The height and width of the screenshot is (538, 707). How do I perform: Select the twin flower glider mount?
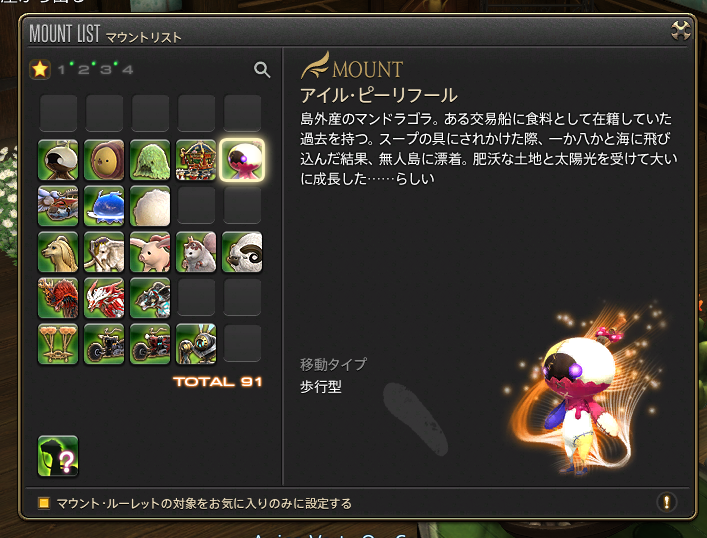[x=58, y=344]
